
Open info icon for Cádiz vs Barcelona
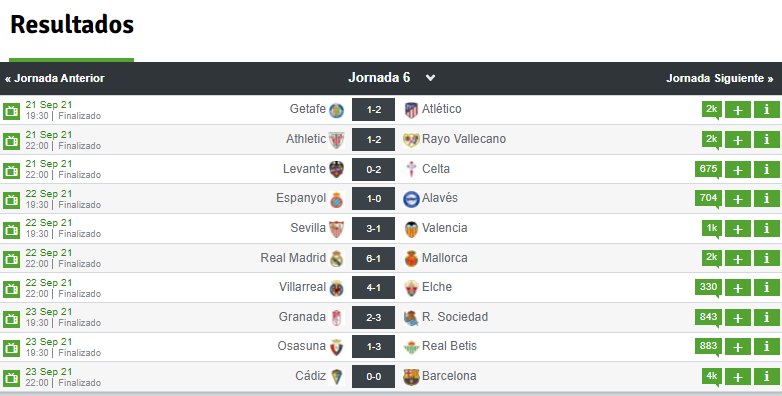(x=767, y=377)
